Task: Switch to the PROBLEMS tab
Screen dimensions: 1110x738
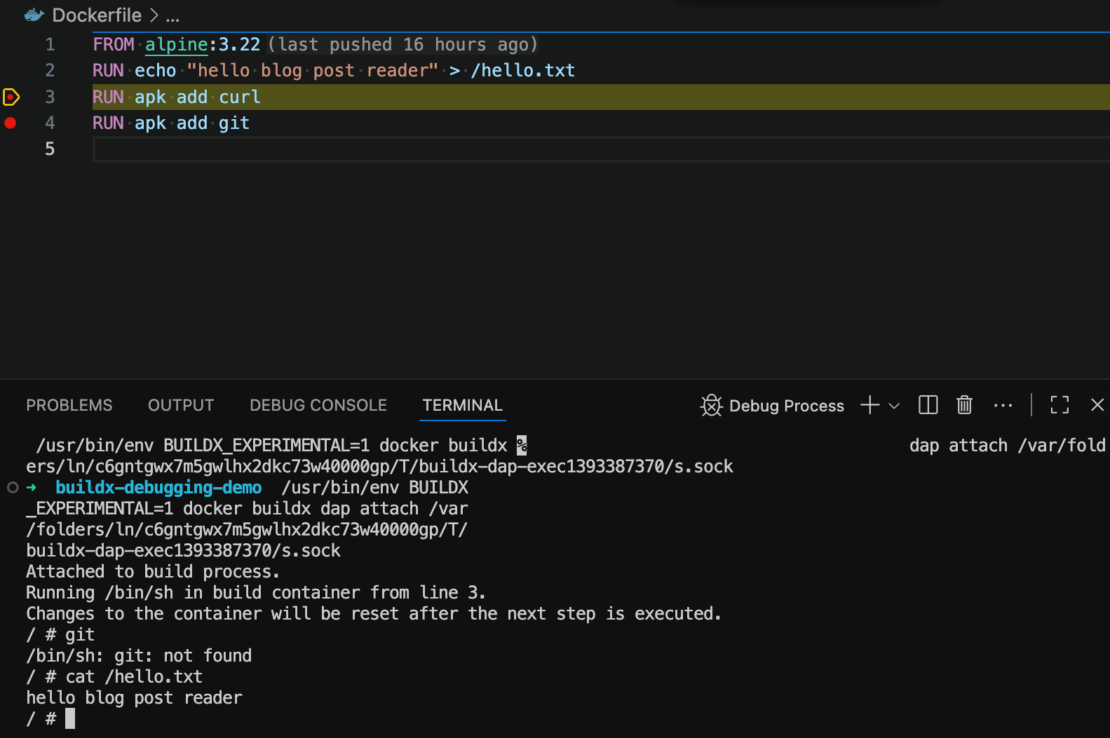Action: click(x=68, y=405)
